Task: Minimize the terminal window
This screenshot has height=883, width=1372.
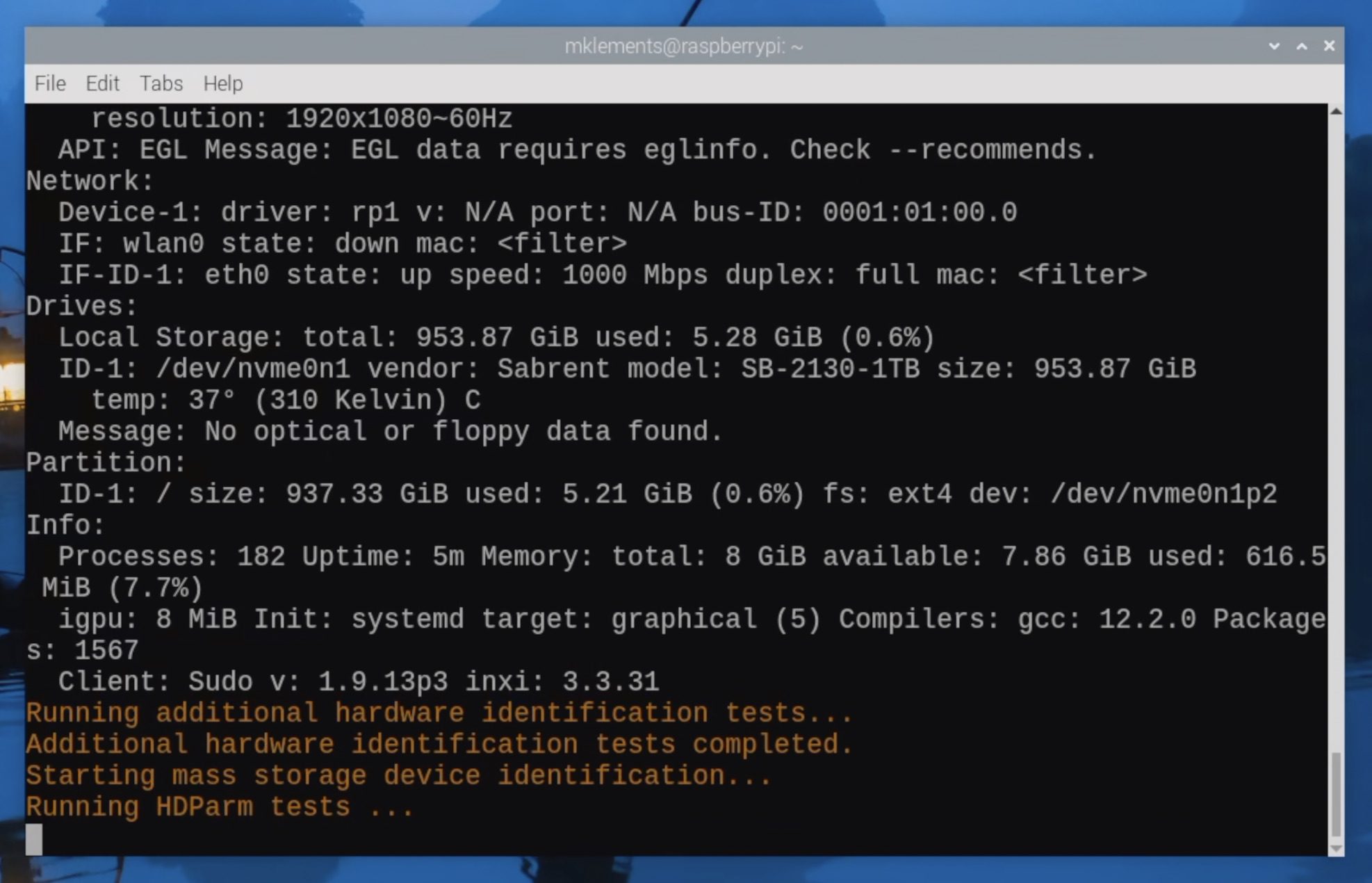Action: tap(1274, 46)
